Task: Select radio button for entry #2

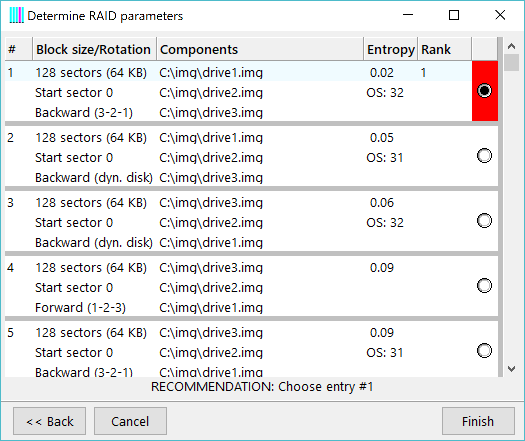Action: (484, 156)
